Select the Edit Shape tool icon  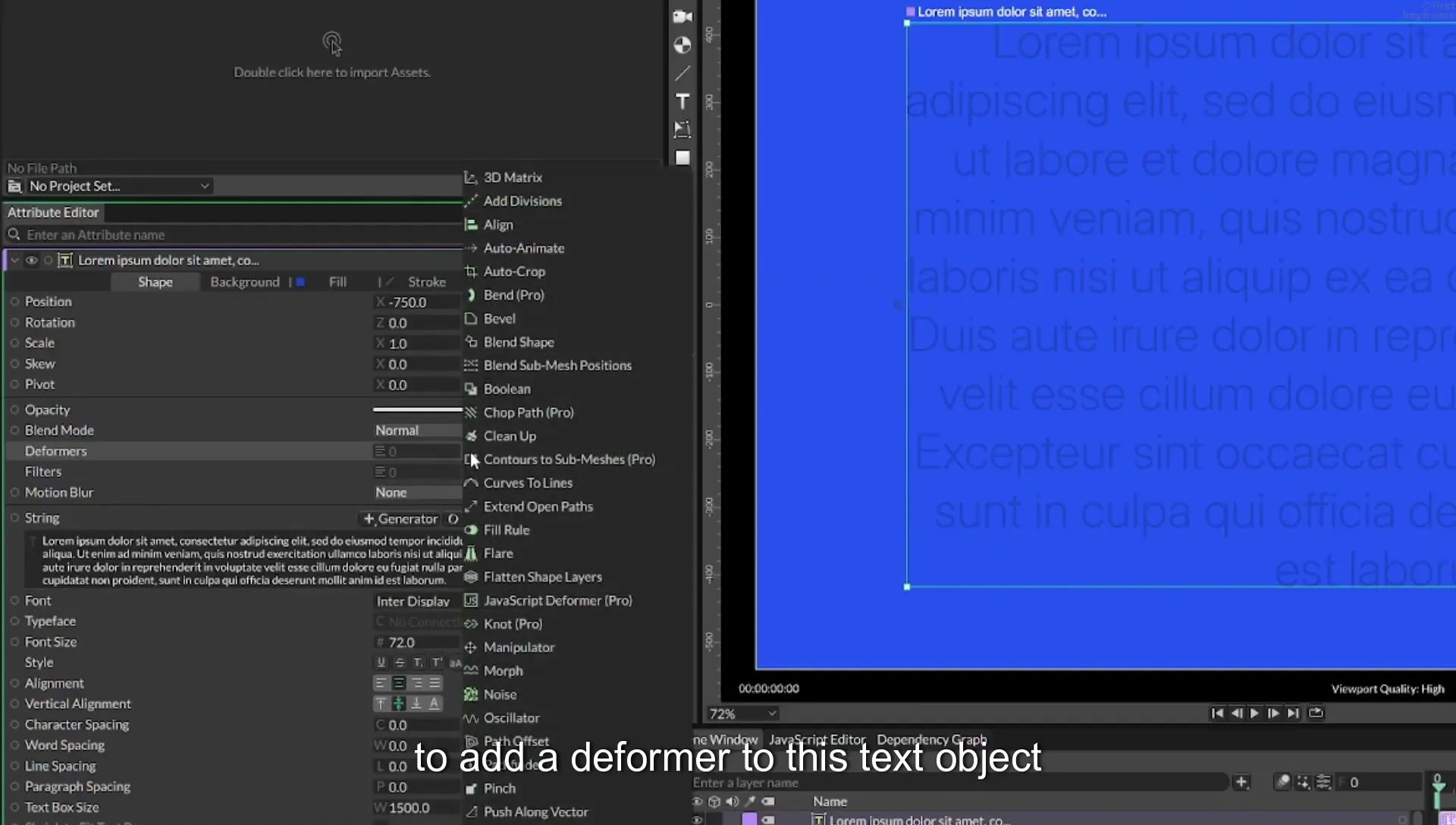[682, 129]
